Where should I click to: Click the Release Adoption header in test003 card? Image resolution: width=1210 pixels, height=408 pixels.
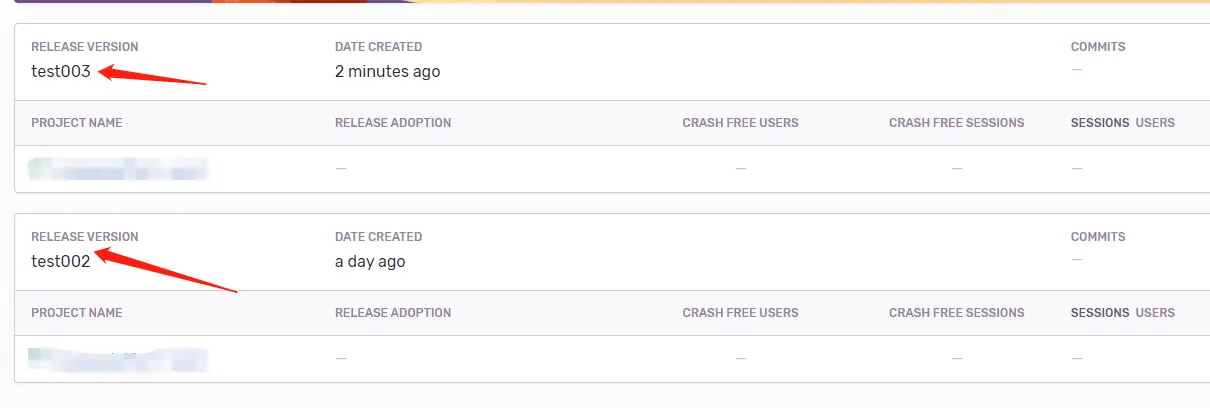pyautogui.click(x=393, y=123)
